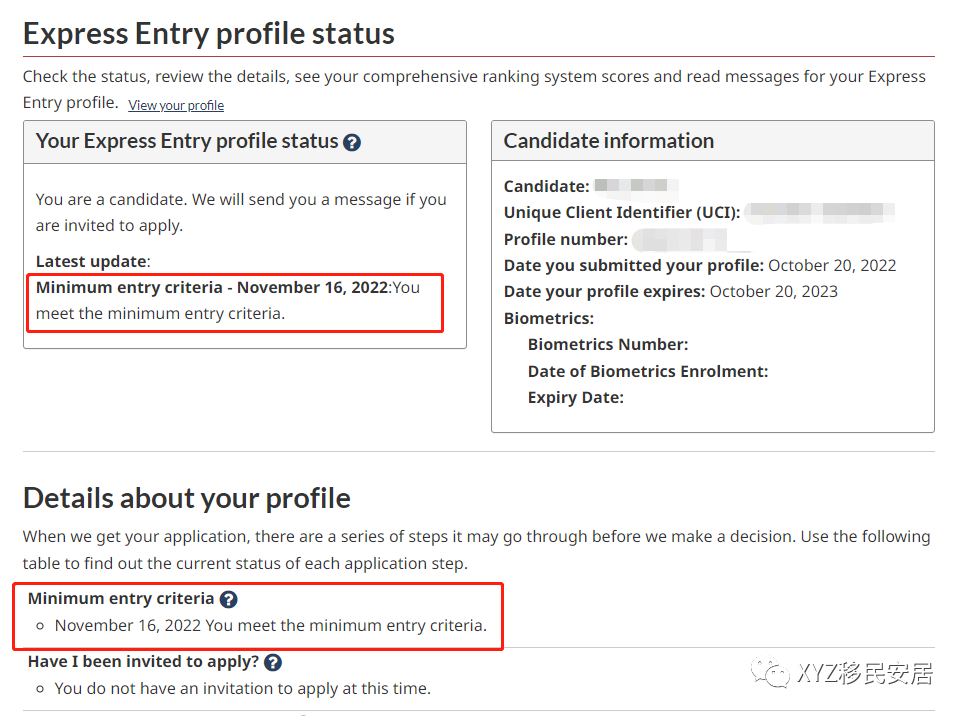The width and height of the screenshot is (965, 716).
Task: Click help icon beside Your Express Entry profile status
Action: click(351, 142)
